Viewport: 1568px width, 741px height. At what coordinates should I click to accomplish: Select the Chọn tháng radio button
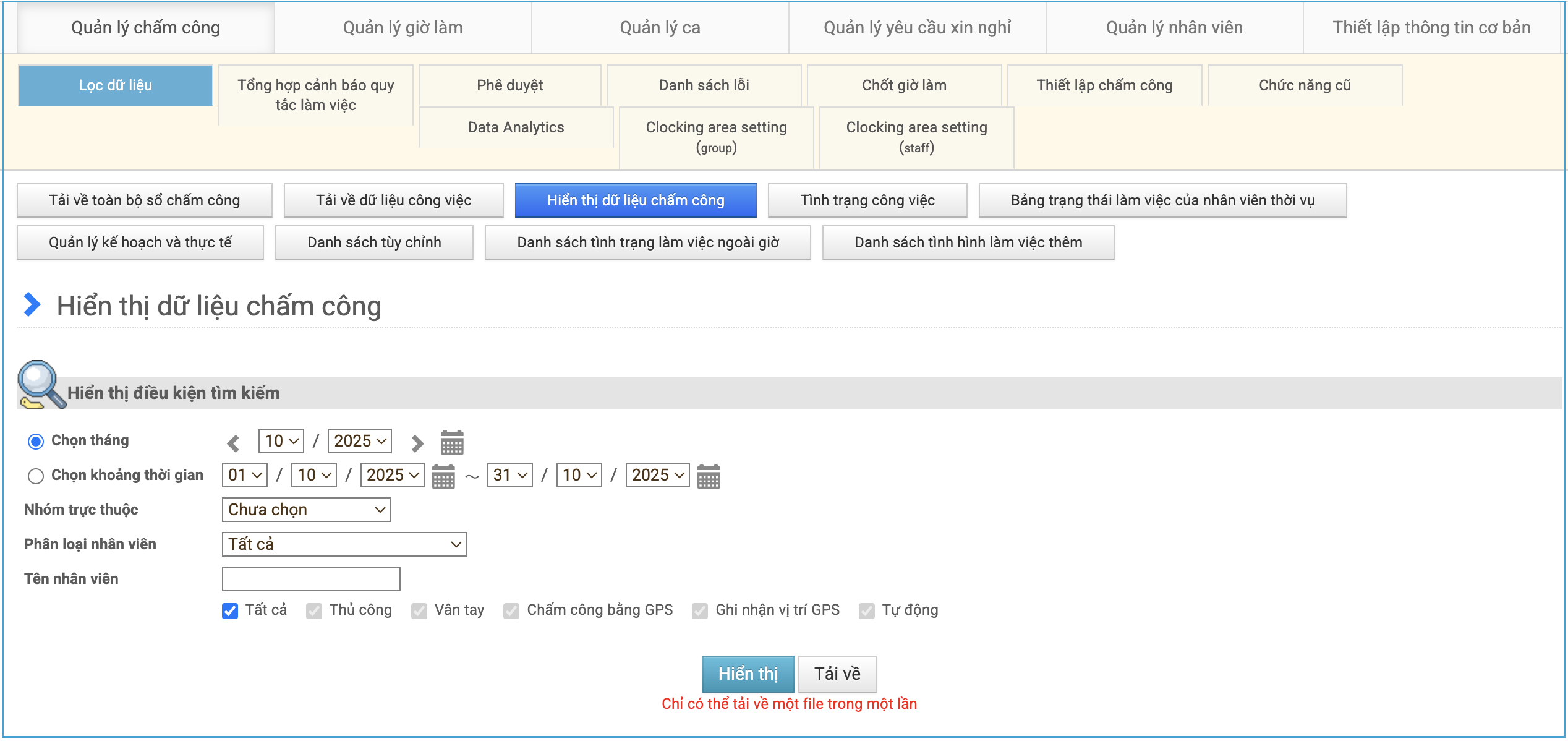(x=36, y=441)
